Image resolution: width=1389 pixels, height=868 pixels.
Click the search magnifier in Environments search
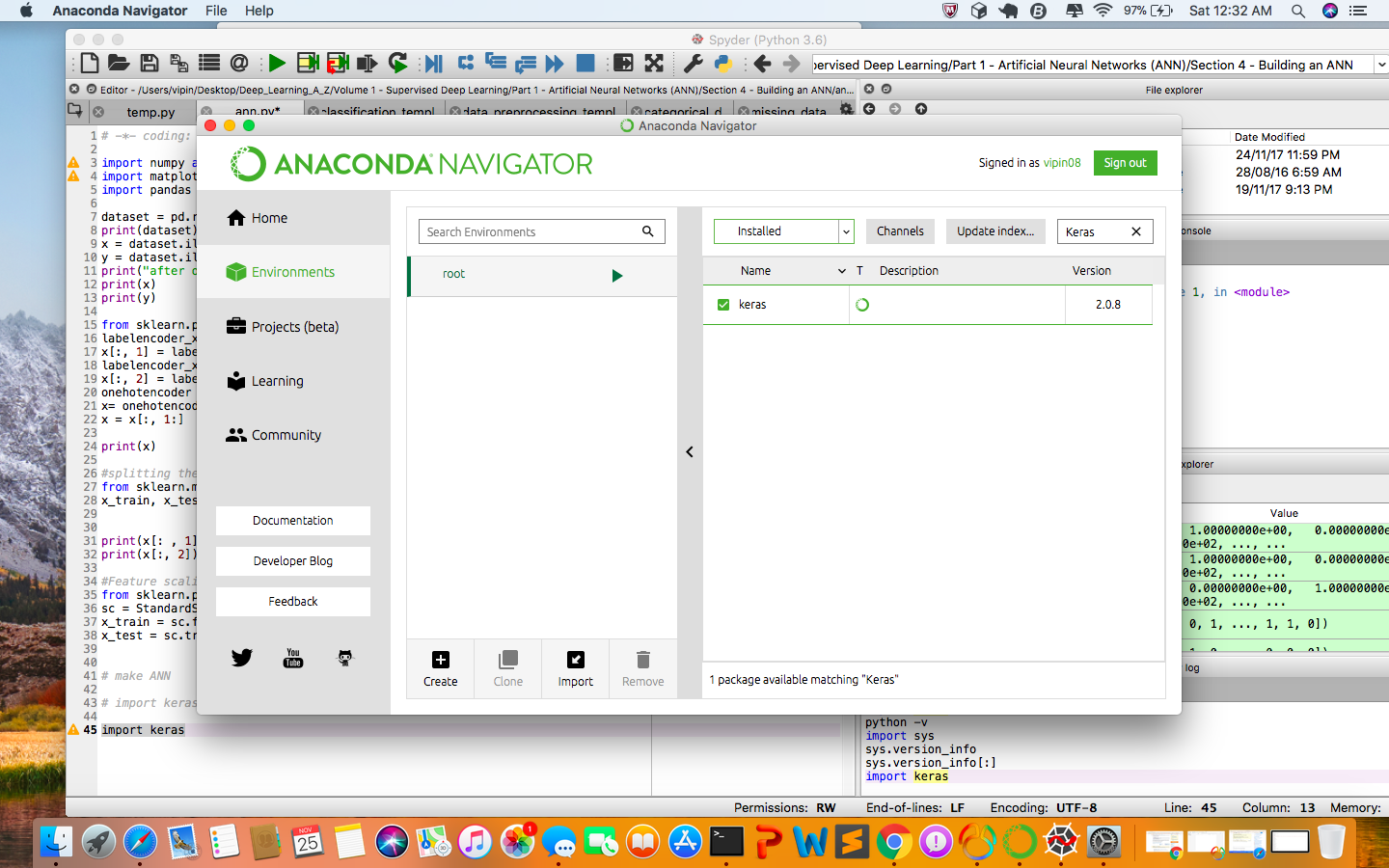(x=648, y=231)
